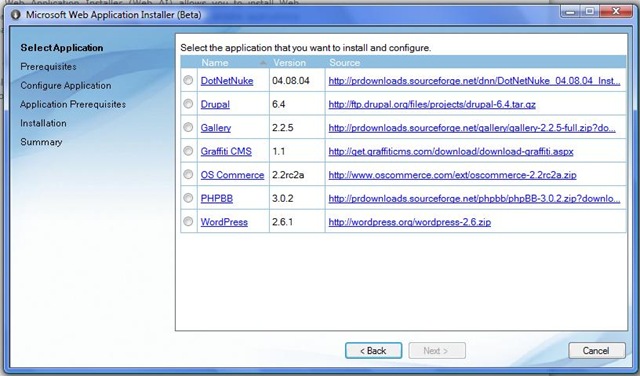Click version cell 04.08.04
This screenshot has height=376, width=640.
297,81
